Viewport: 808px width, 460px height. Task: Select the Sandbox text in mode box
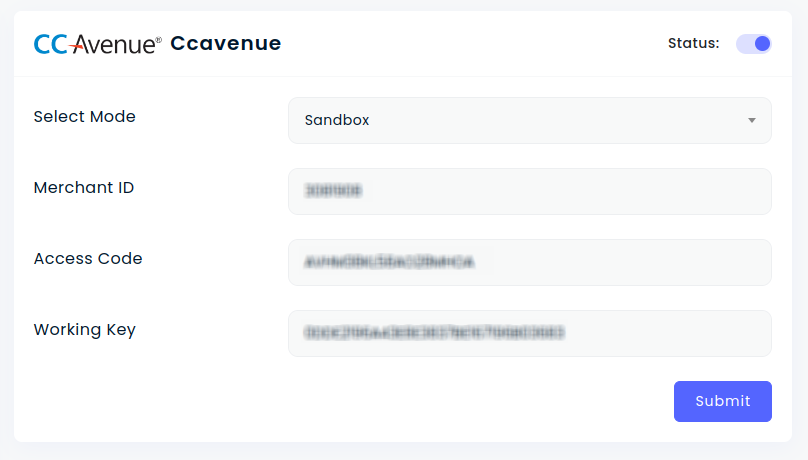click(337, 120)
